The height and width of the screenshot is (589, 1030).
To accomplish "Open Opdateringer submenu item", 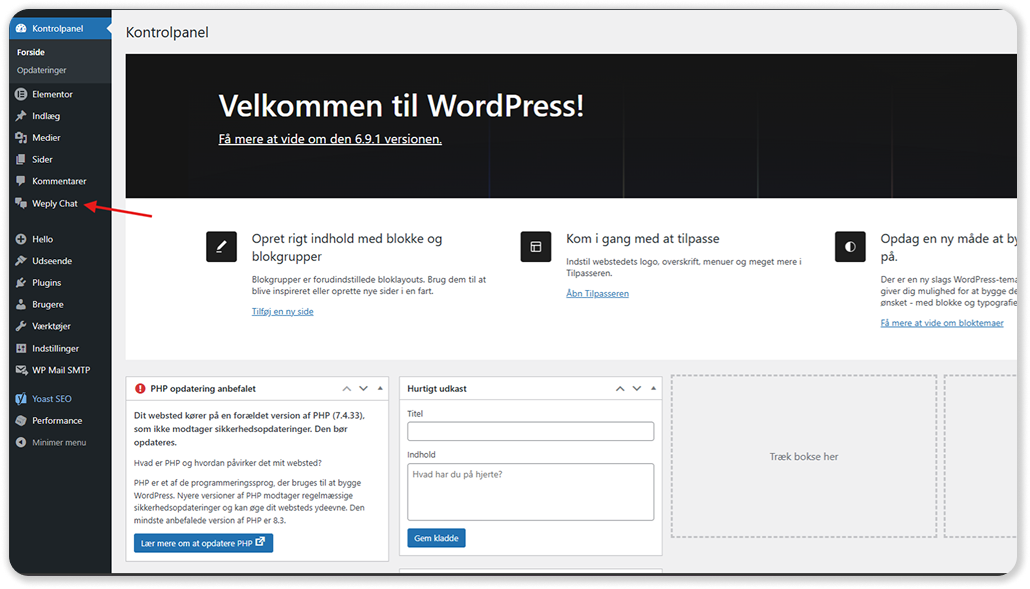I will click(x=41, y=70).
